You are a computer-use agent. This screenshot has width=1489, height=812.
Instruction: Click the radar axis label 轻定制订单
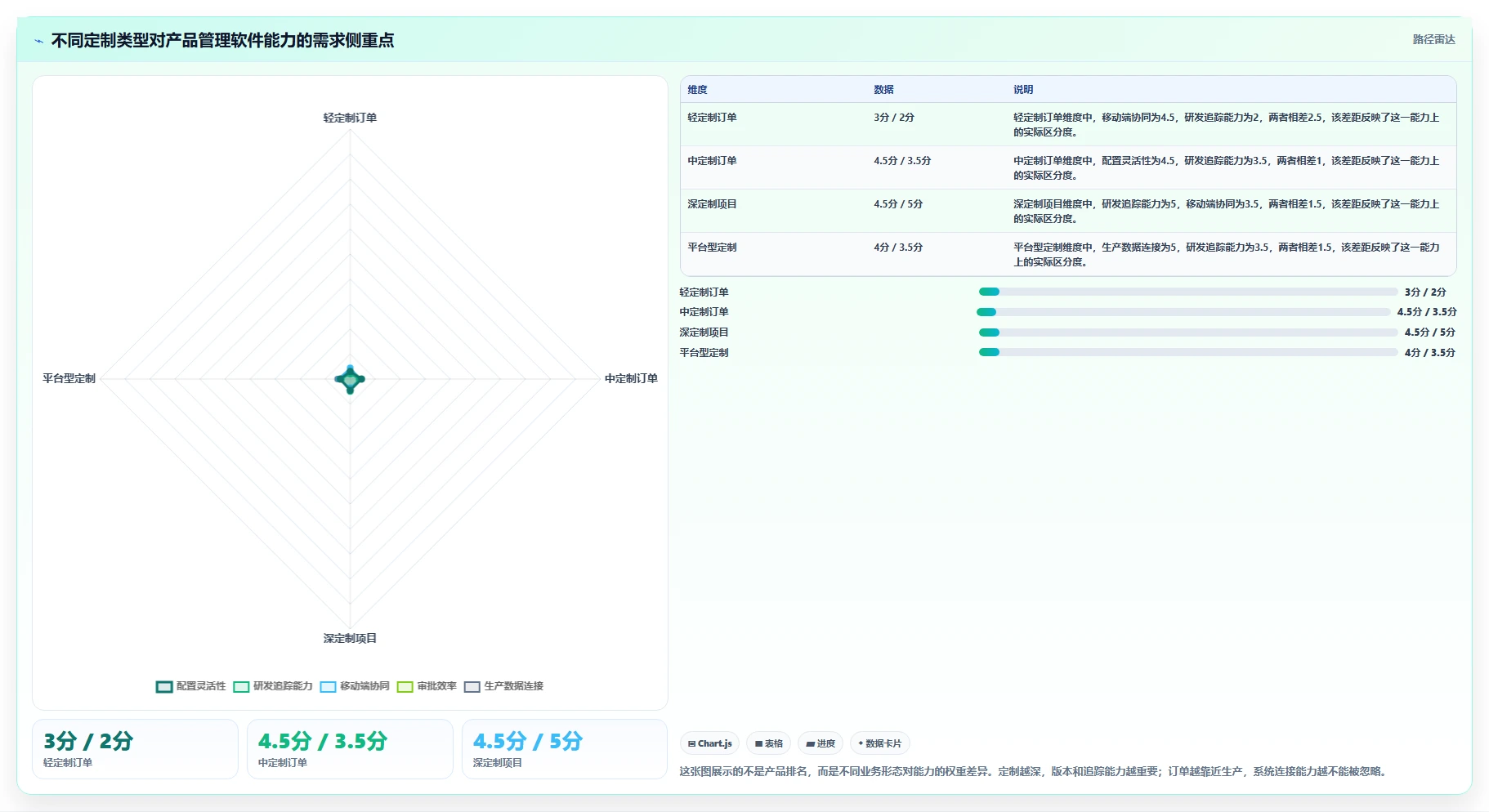click(350, 118)
